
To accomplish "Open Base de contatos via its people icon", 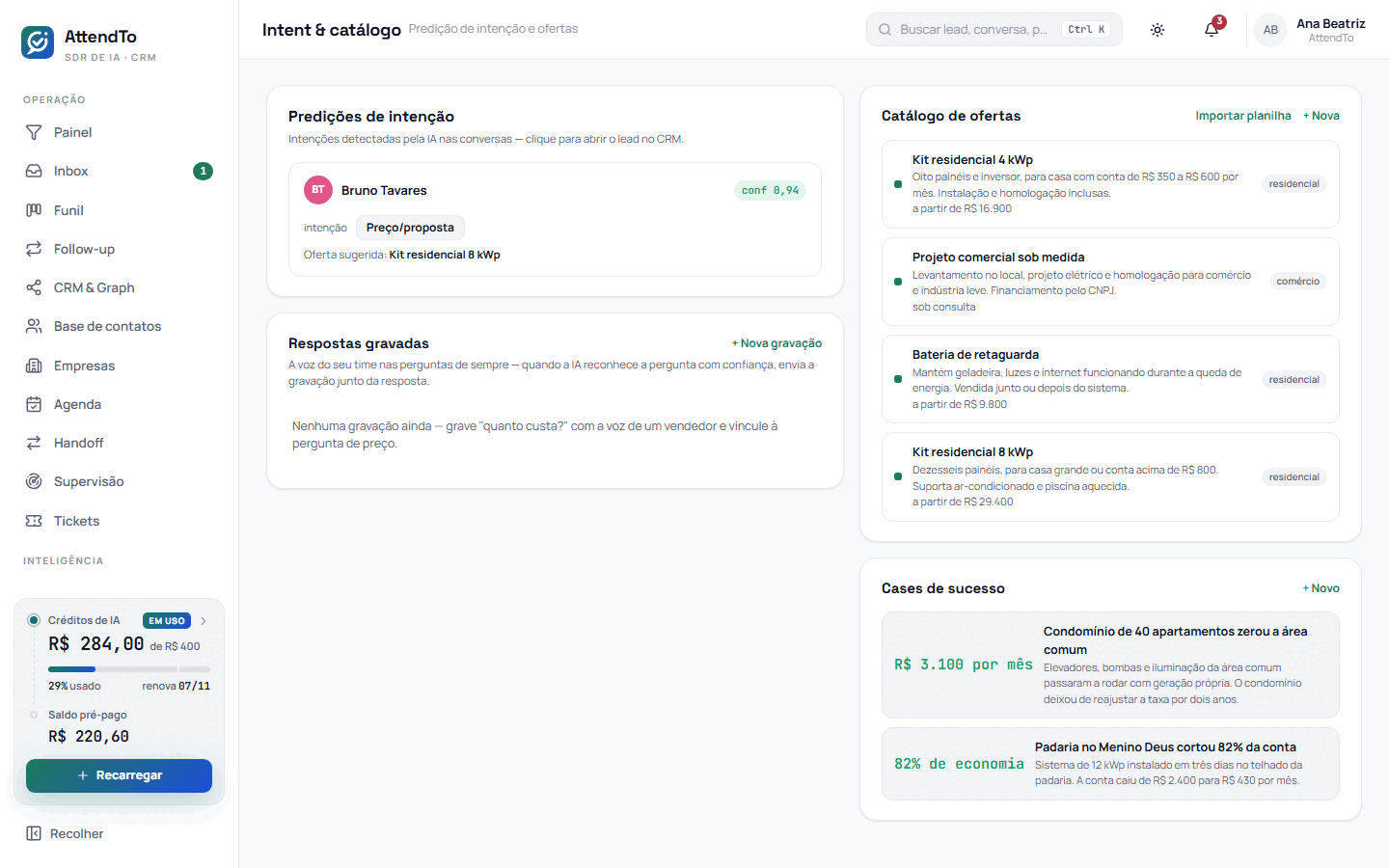I will pos(34,326).
